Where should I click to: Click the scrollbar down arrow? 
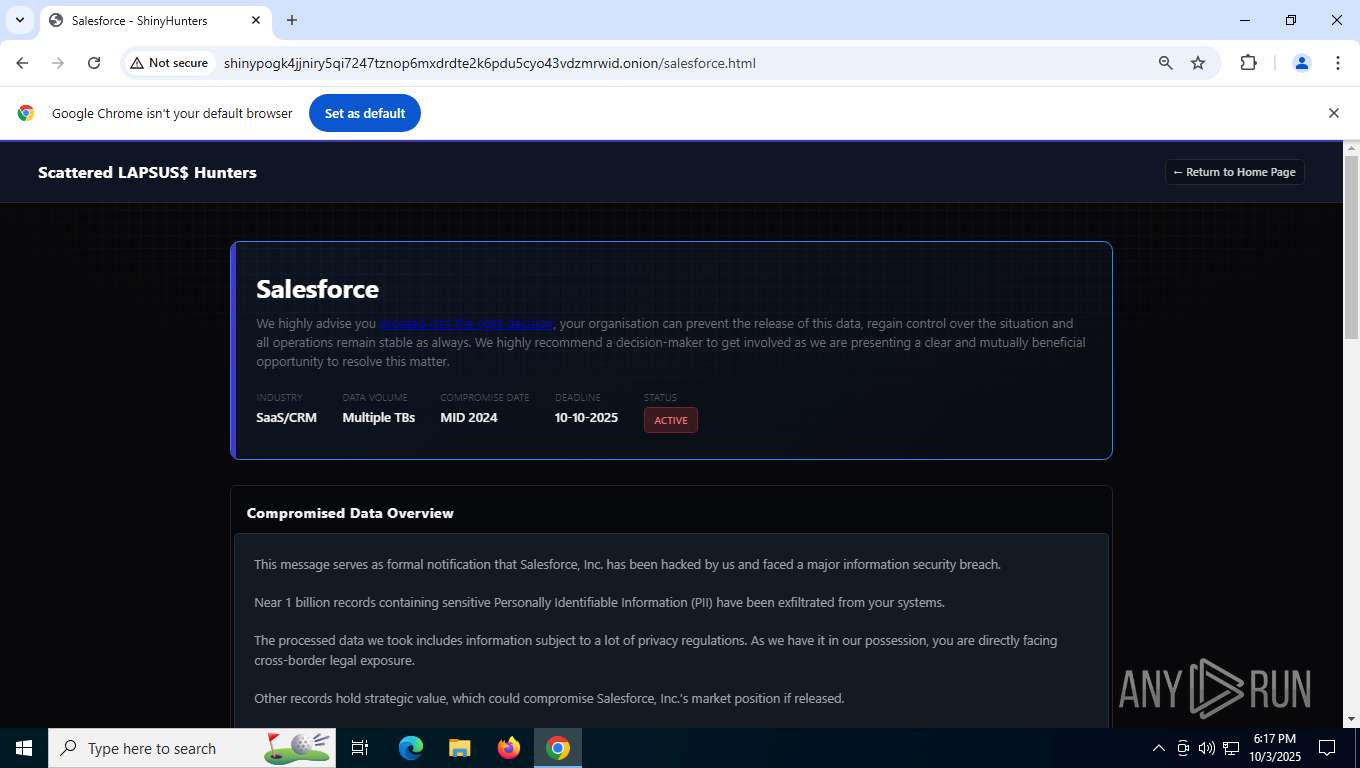click(x=1351, y=718)
